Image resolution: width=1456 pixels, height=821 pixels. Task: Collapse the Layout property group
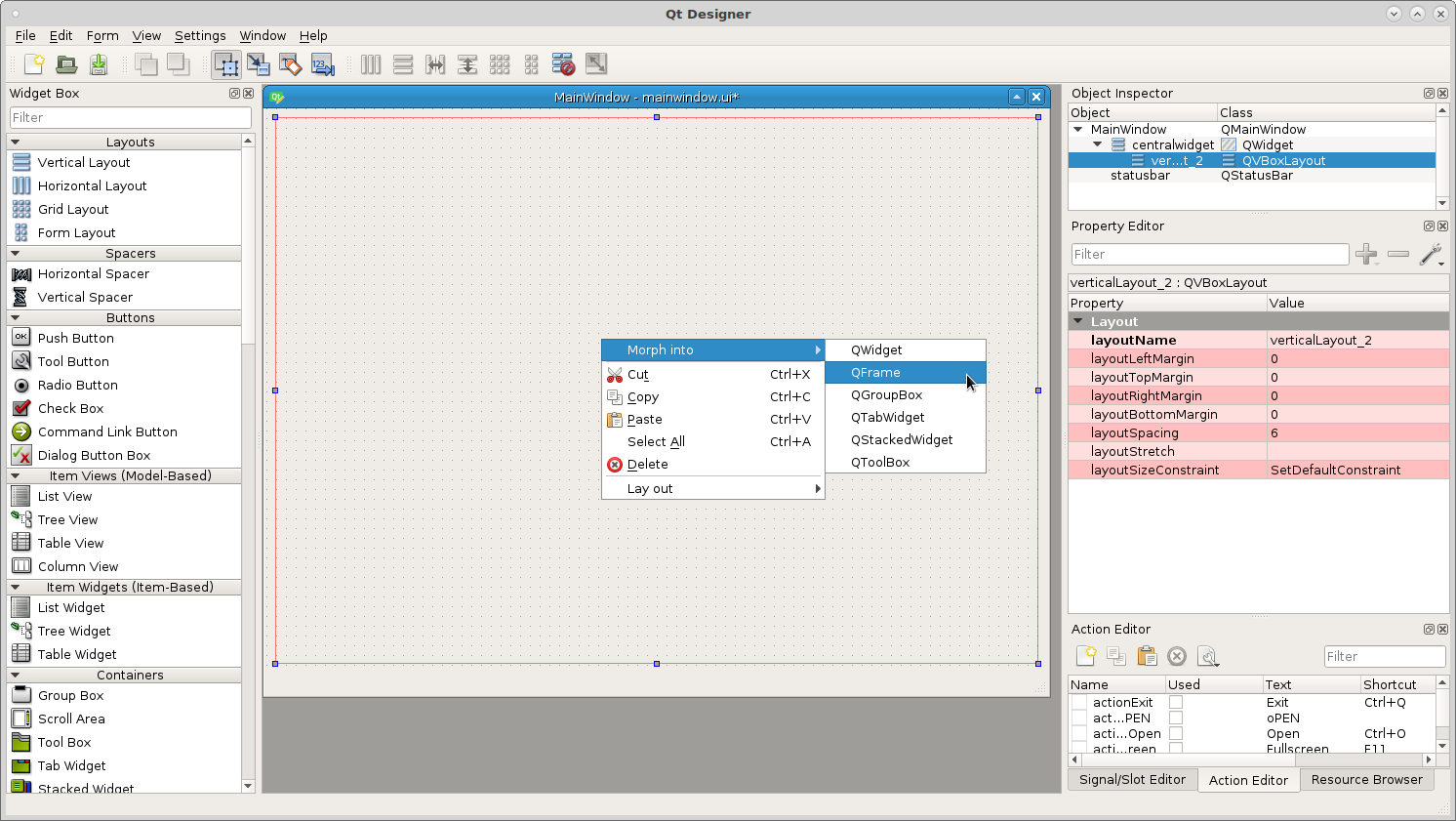point(1078,321)
